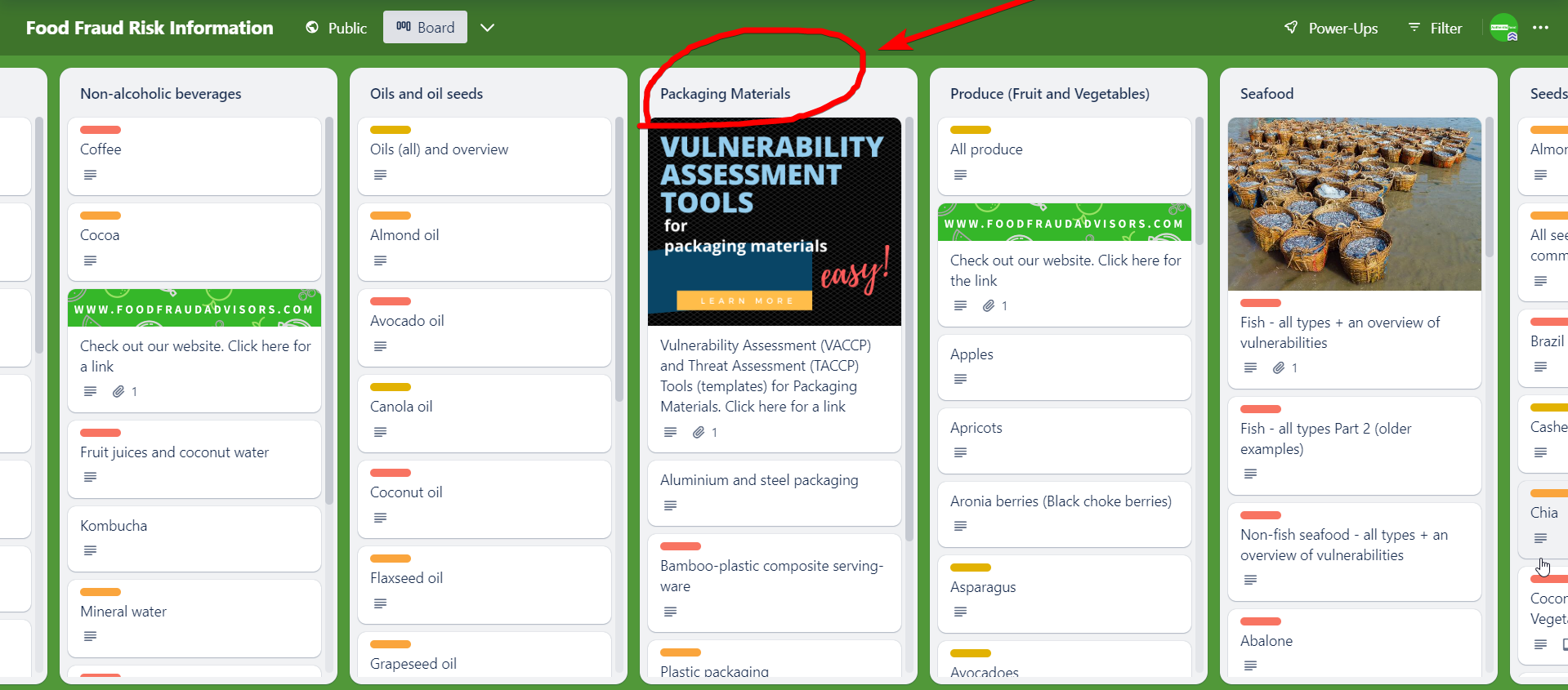Click the Public visibility globe icon
1568x690 pixels.
tap(312, 28)
